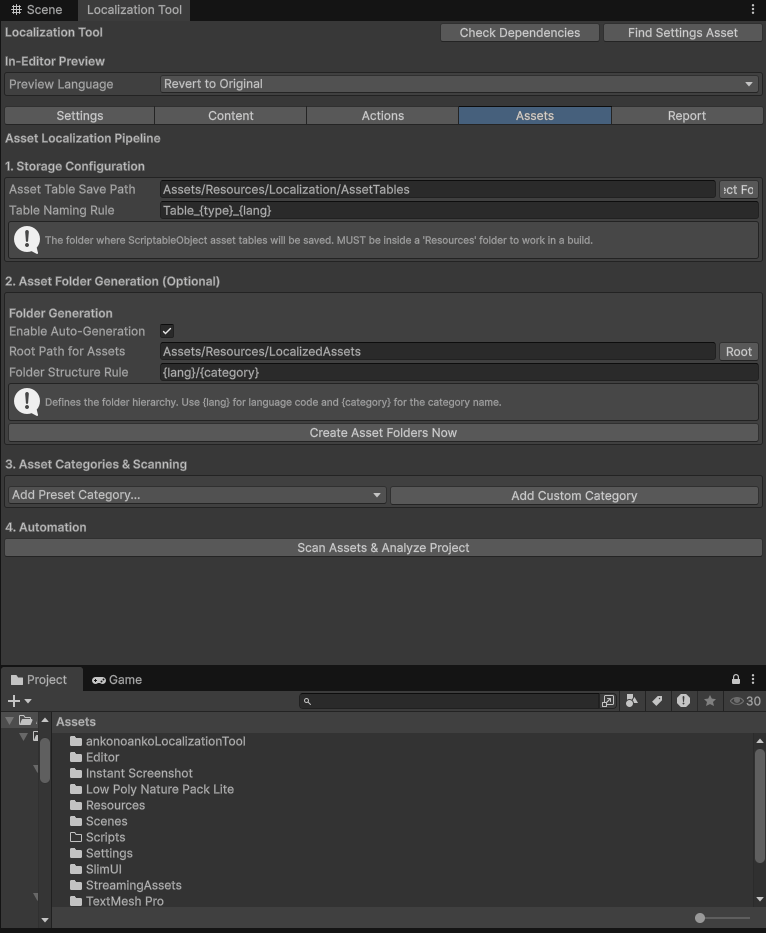Click the StreamingAssets folder icon
The height and width of the screenshot is (933, 766).
coord(76,885)
